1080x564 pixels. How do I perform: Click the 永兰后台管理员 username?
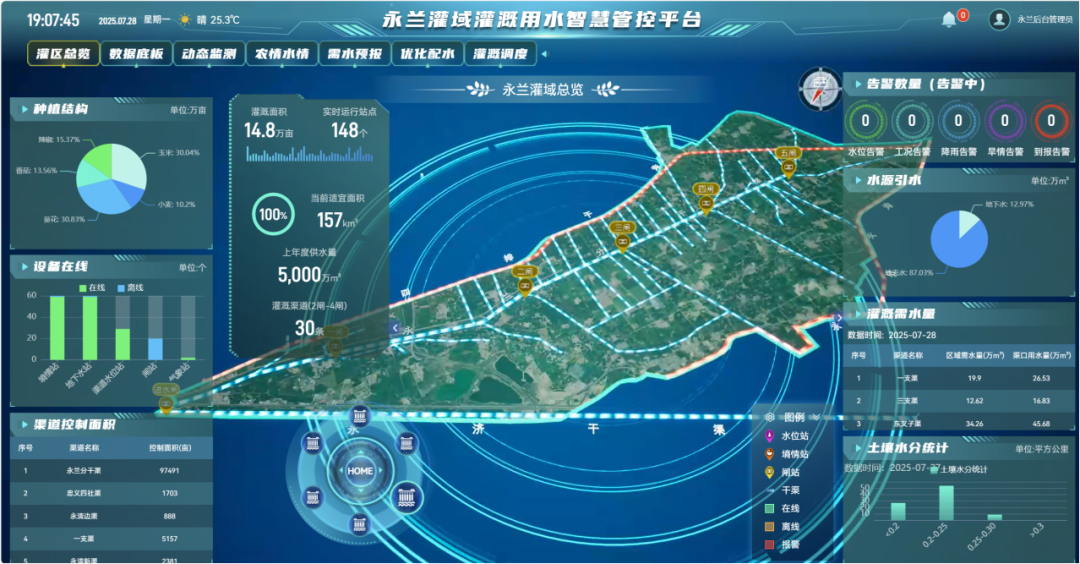click(1044, 20)
